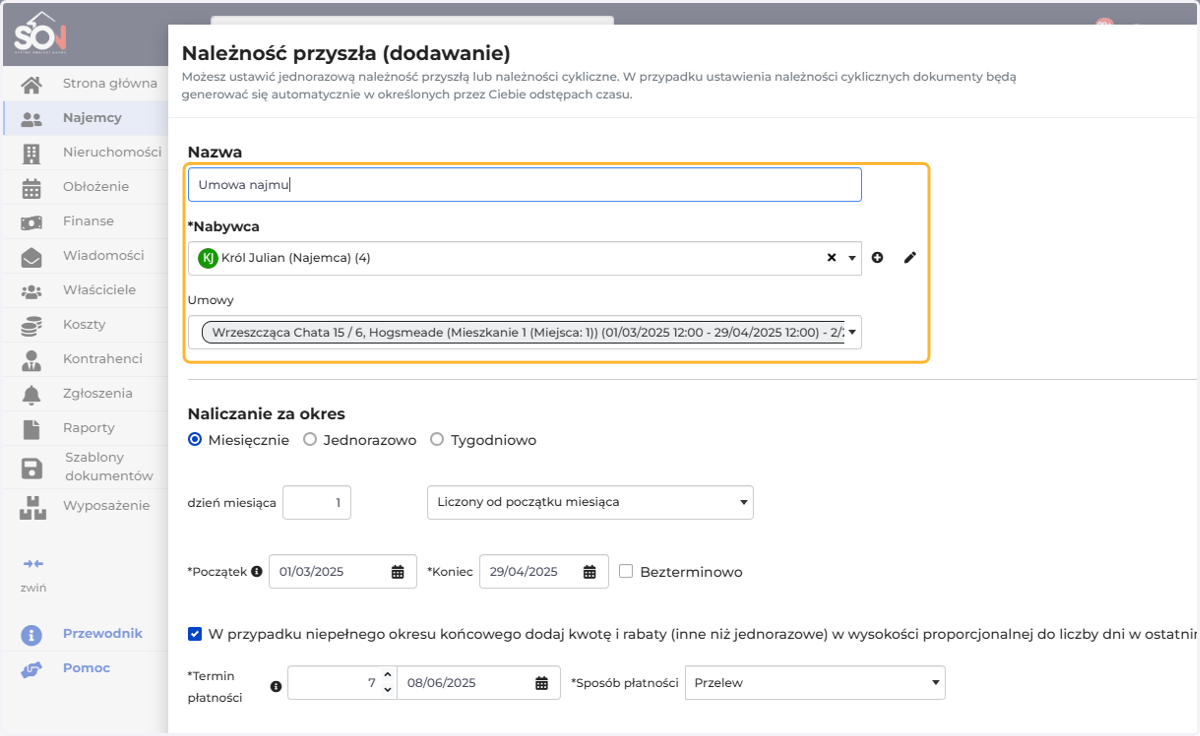The width and height of the screenshot is (1200, 736).
Task: Open calendar picker for Termin płatności date
Action: tap(541, 683)
